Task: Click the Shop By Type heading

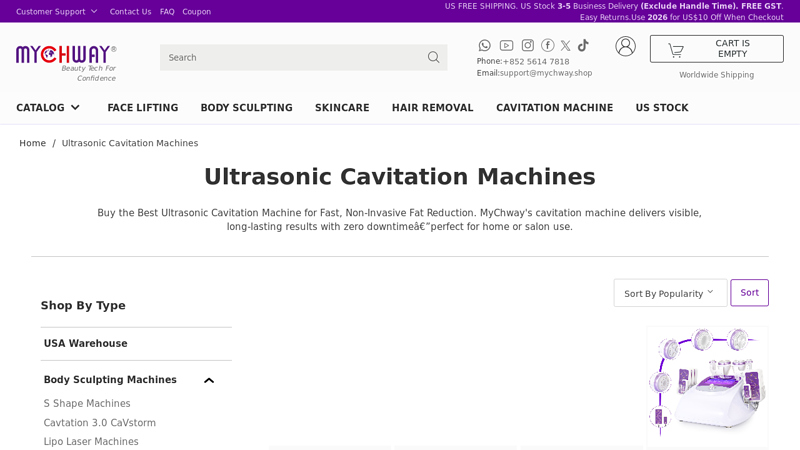Action: pos(83,305)
